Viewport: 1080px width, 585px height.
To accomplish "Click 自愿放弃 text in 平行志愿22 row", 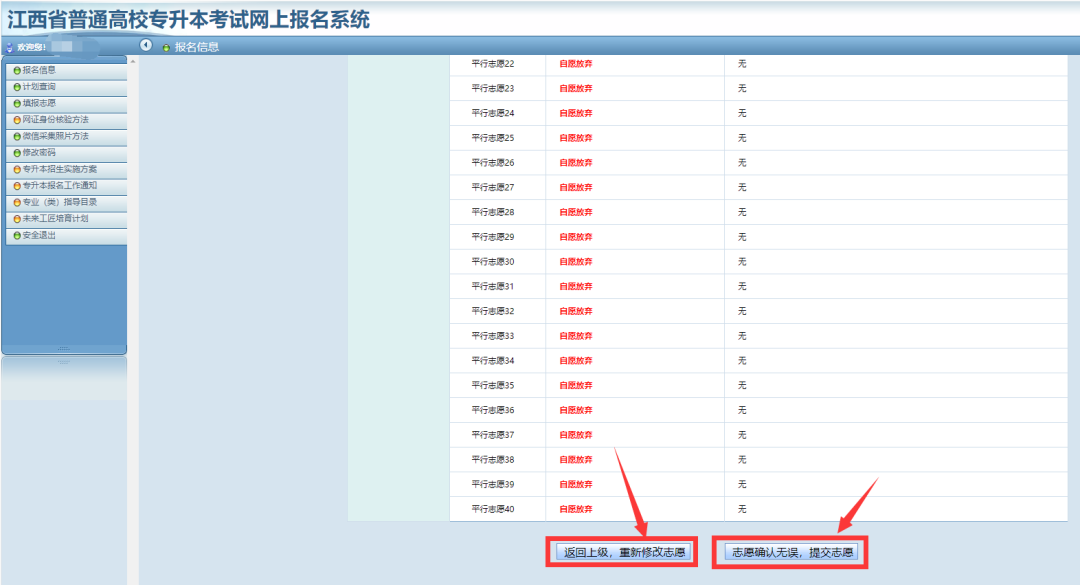I will (x=576, y=63).
